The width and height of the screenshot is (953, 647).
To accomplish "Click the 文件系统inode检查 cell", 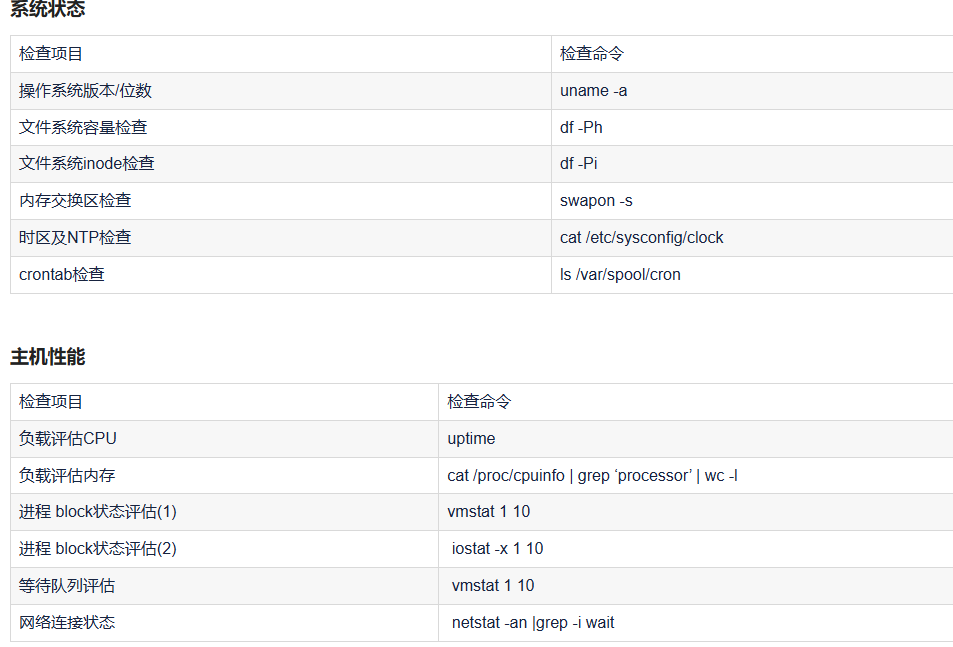I will point(87,164).
